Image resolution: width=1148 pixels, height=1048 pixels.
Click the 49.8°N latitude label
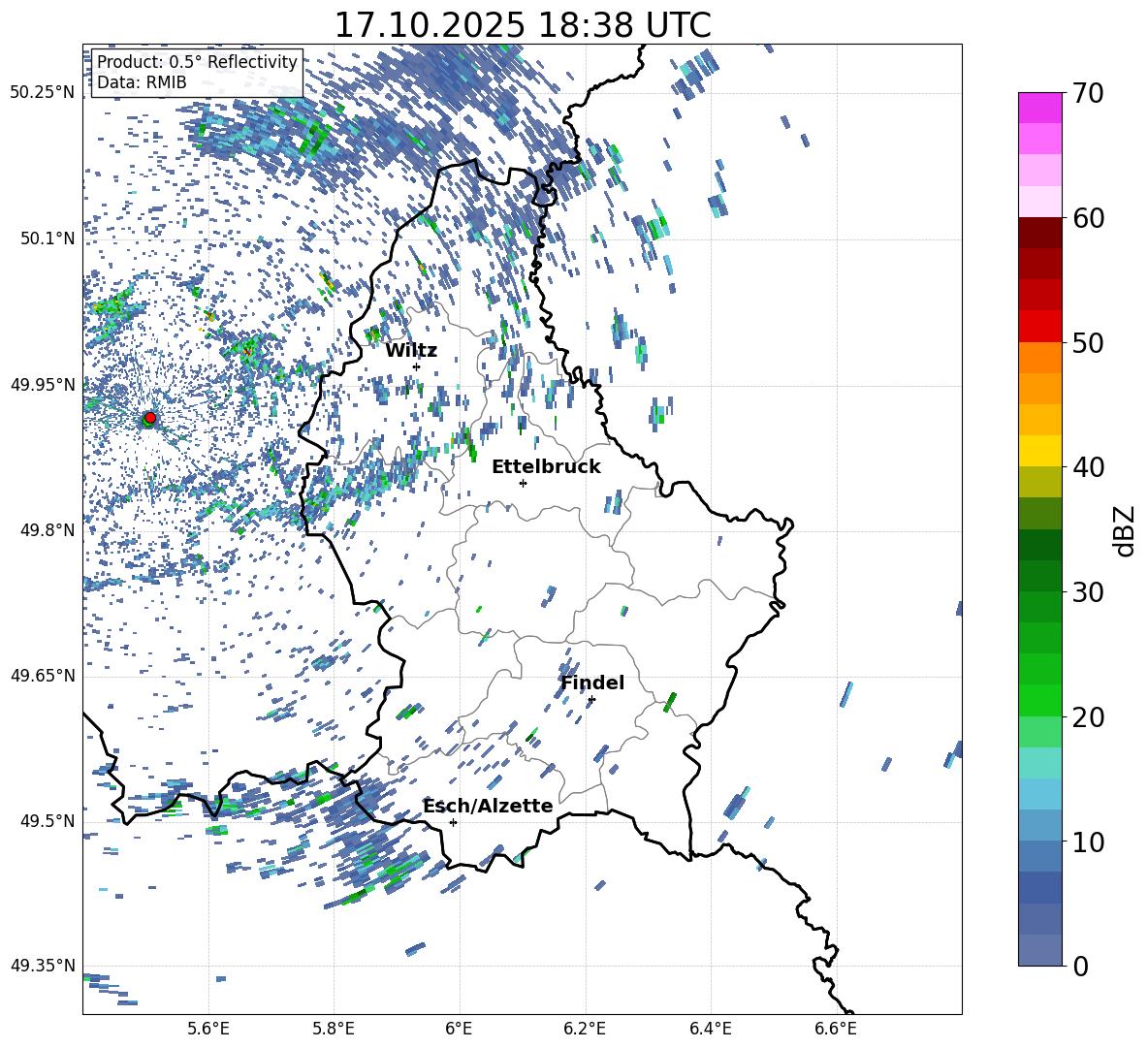click(x=48, y=530)
